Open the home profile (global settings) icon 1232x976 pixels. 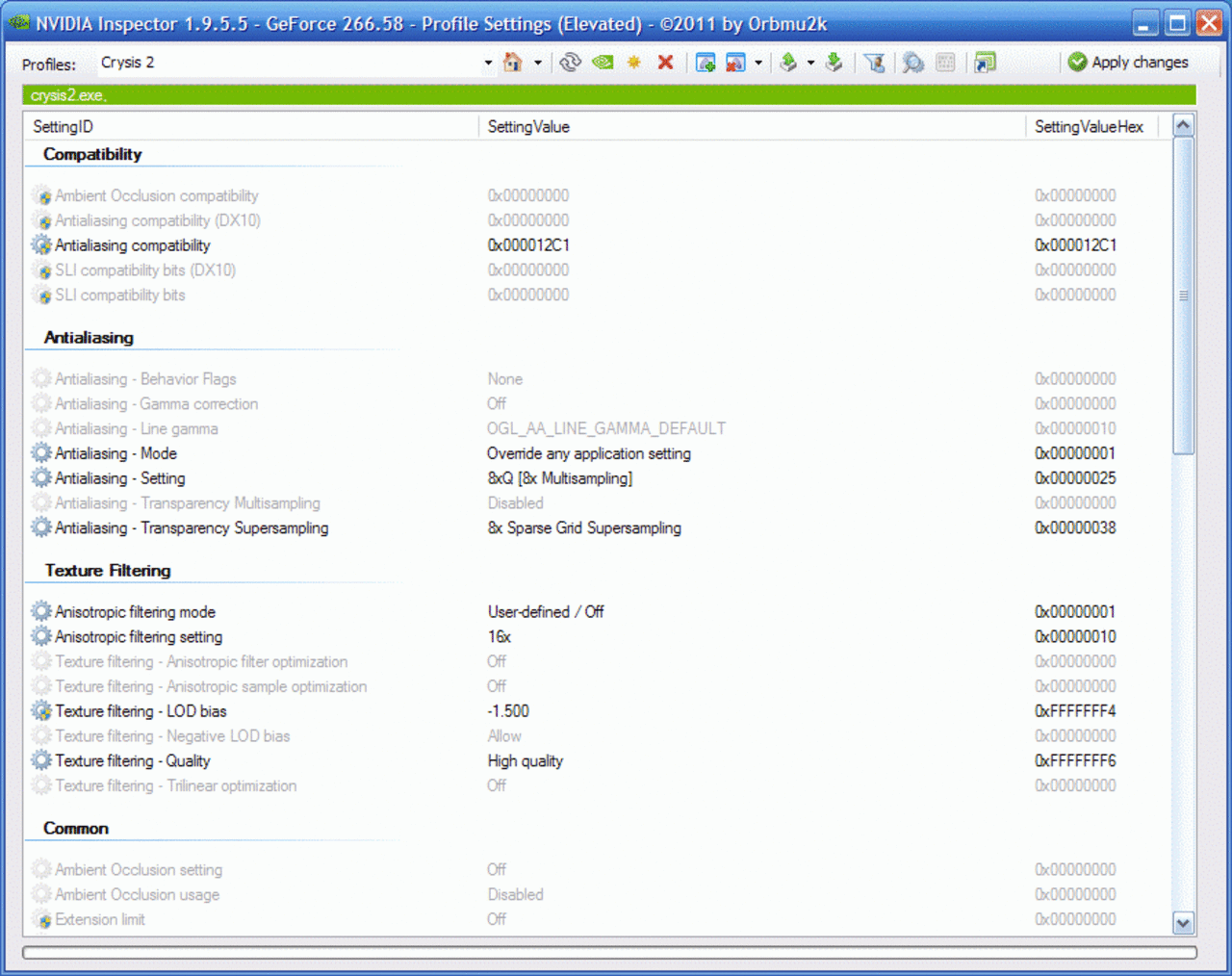coord(513,63)
